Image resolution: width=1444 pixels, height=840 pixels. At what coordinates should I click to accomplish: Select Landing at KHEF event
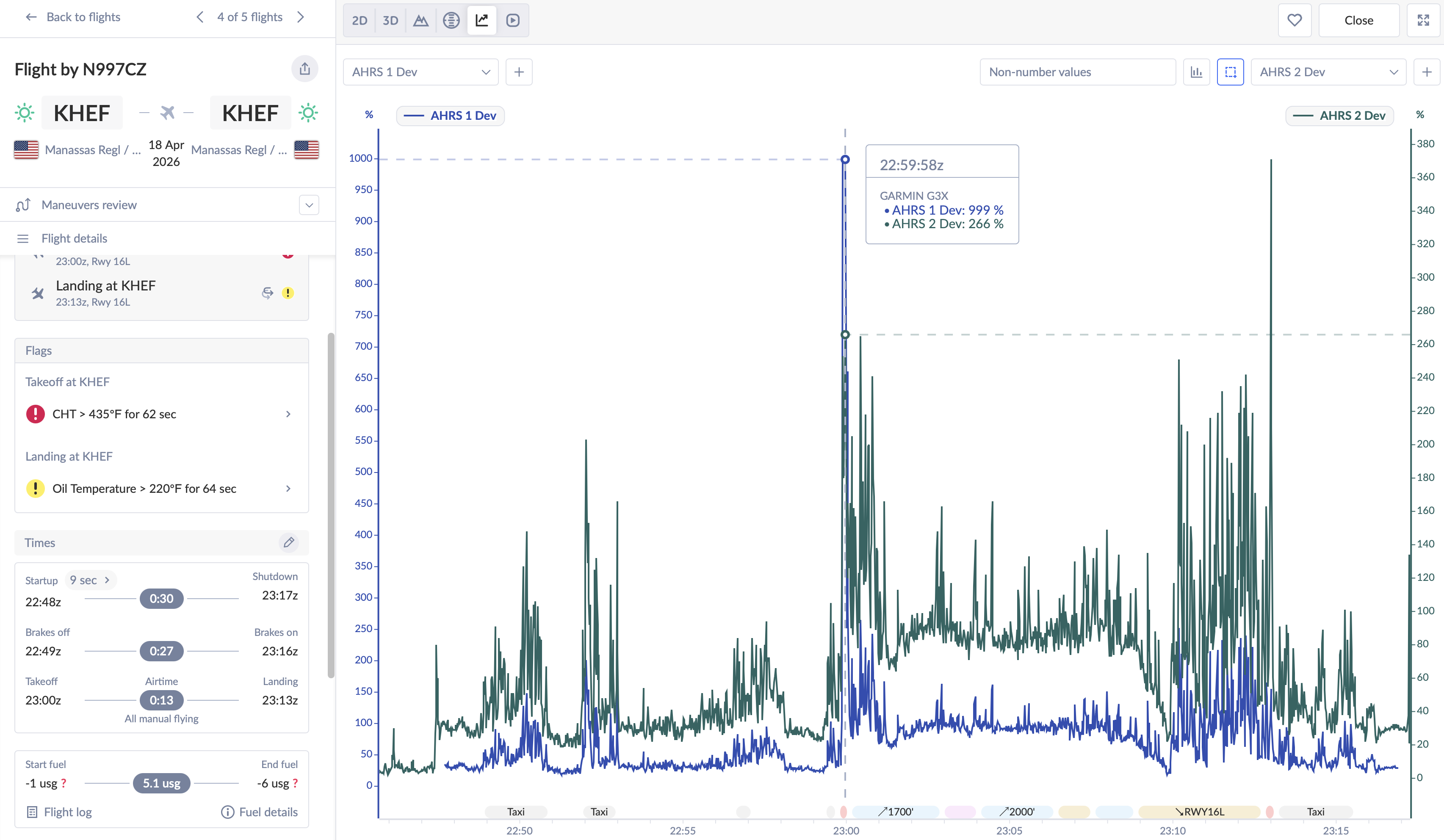[162, 293]
